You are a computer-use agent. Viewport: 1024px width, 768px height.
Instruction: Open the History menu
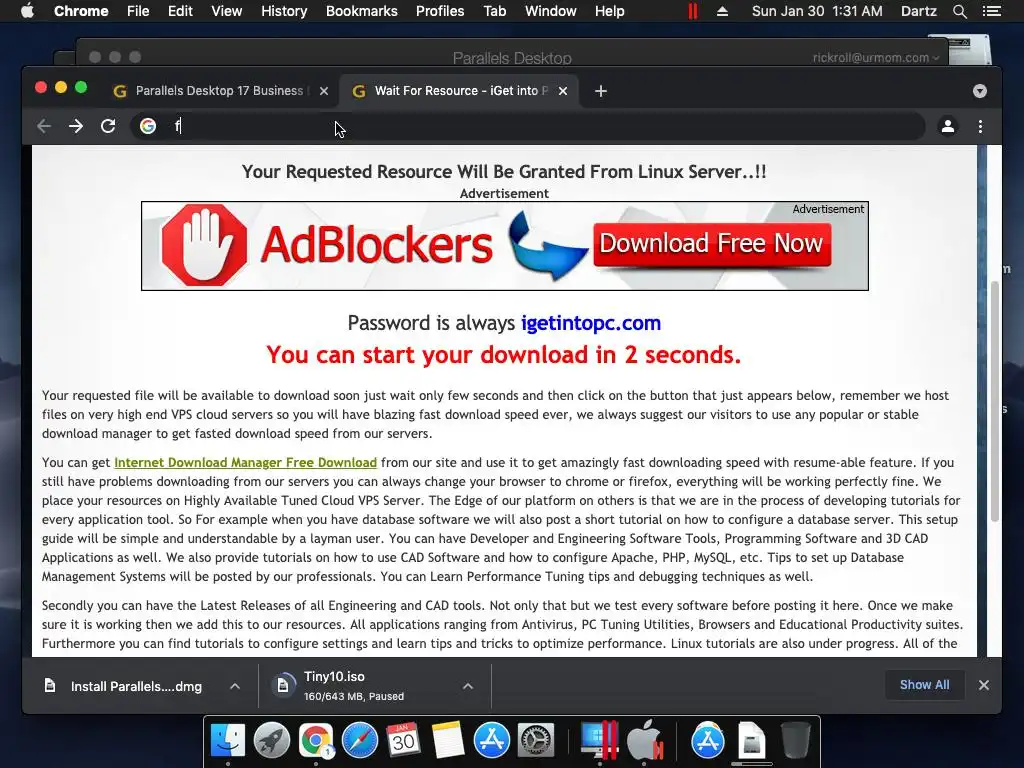click(x=284, y=11)
